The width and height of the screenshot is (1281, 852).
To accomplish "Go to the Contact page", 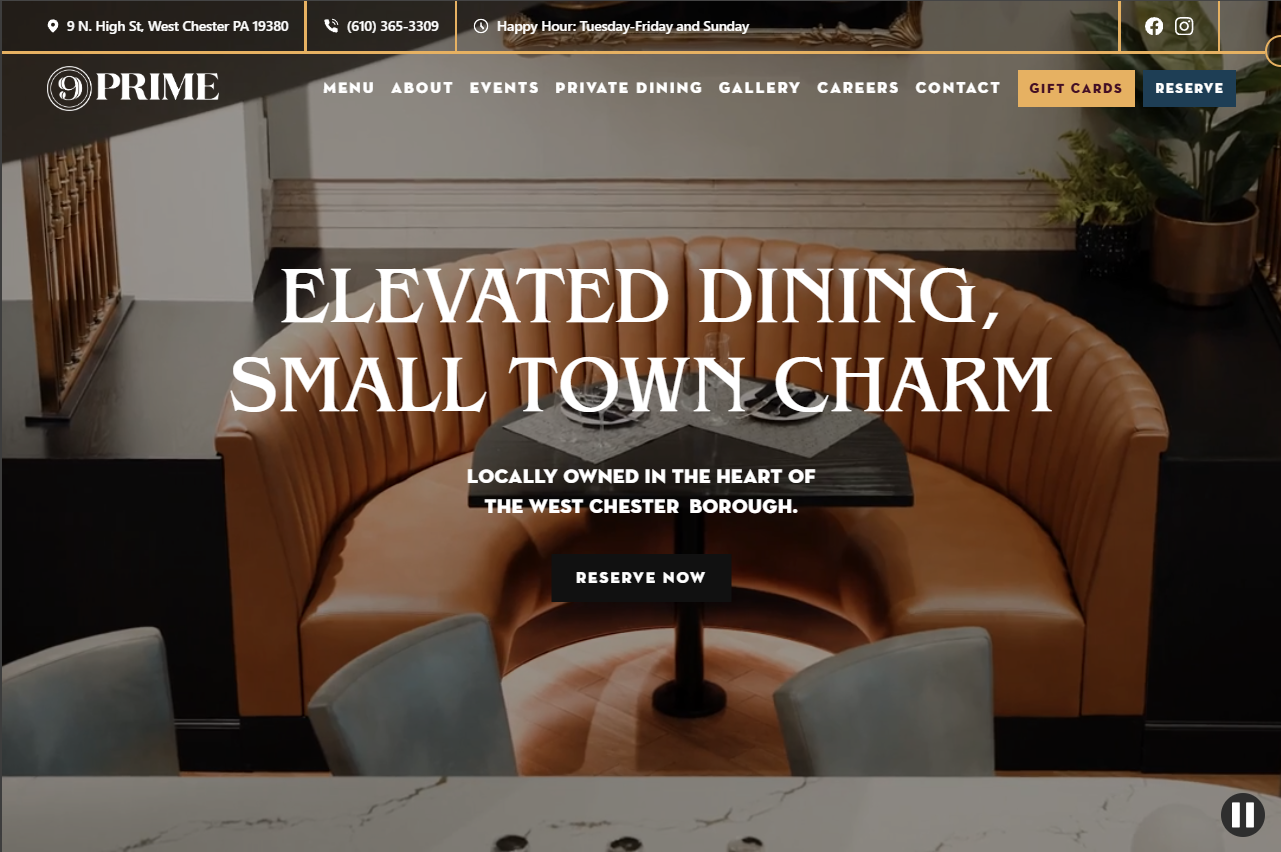I will pyautogui.click(x=958, y=88).
